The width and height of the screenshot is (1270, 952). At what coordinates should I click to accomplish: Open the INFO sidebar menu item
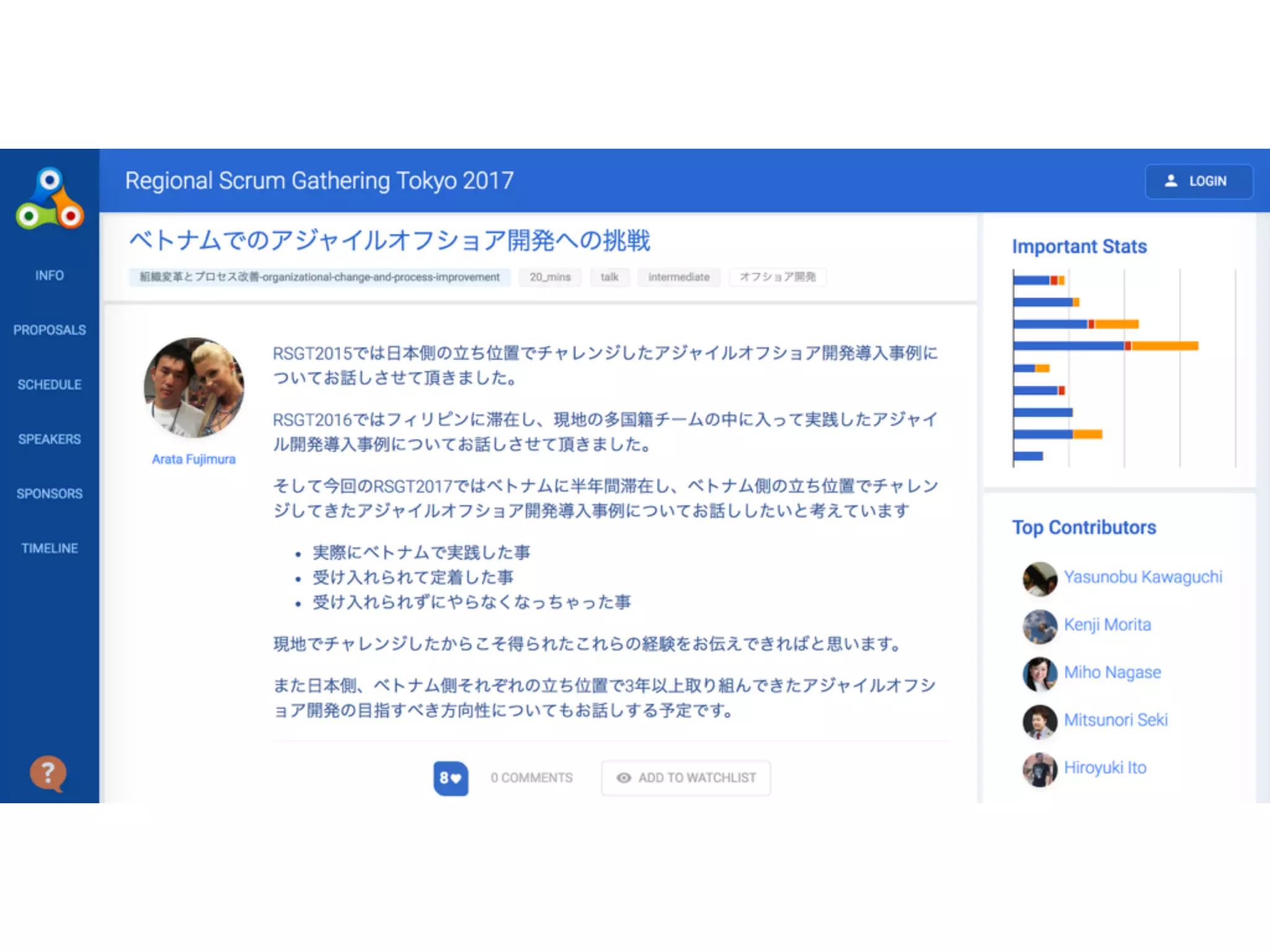click(x=50, y=275)
